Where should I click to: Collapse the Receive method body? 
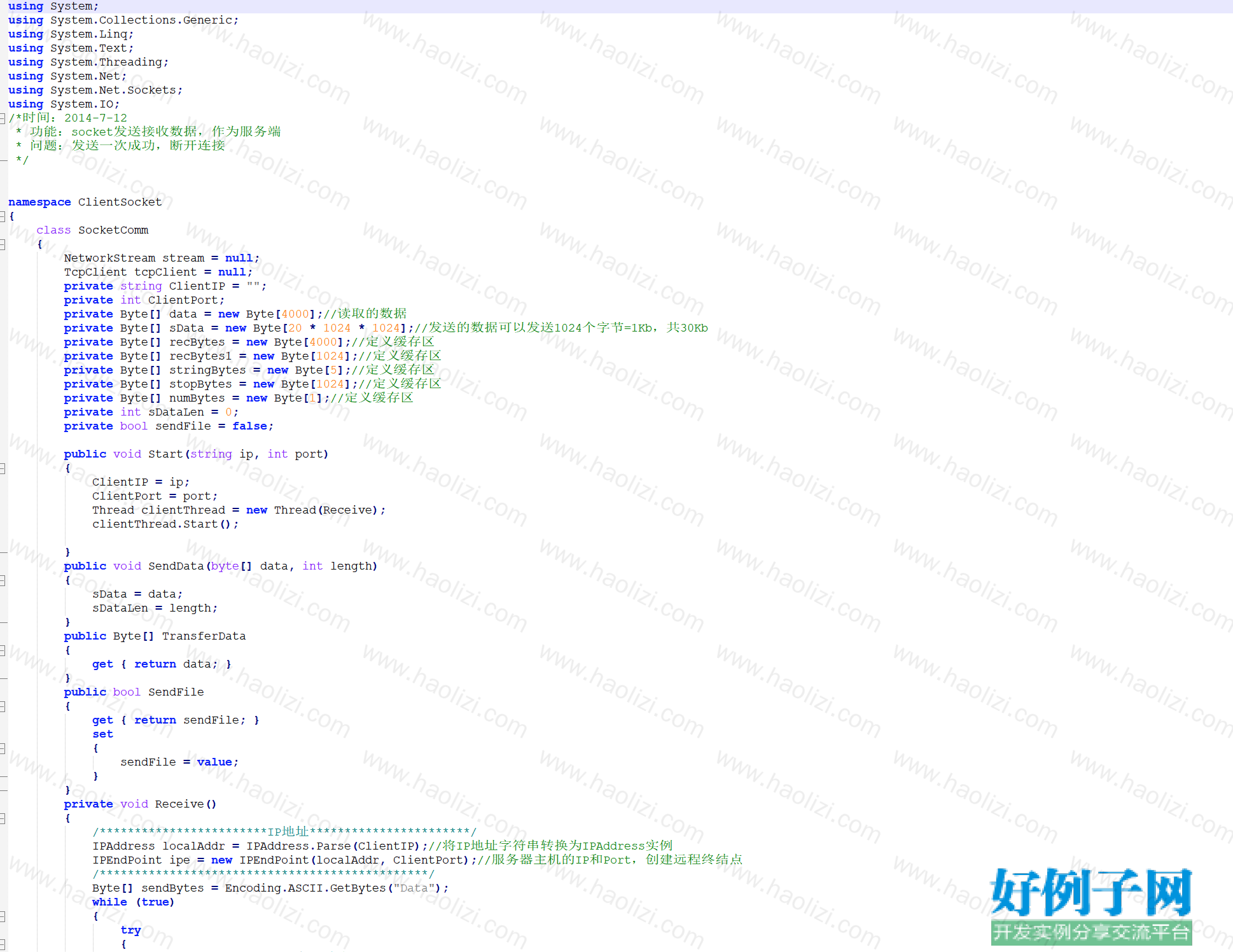click(3, 818)
